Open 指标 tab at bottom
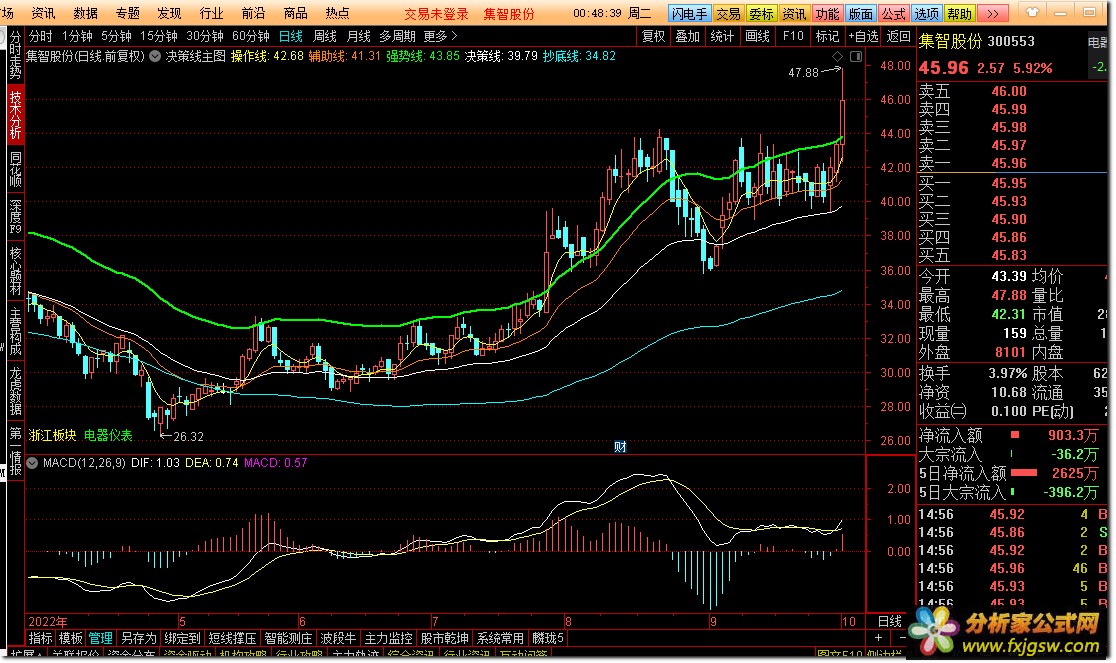1116x663 pixels. click(x=41, y=639)
